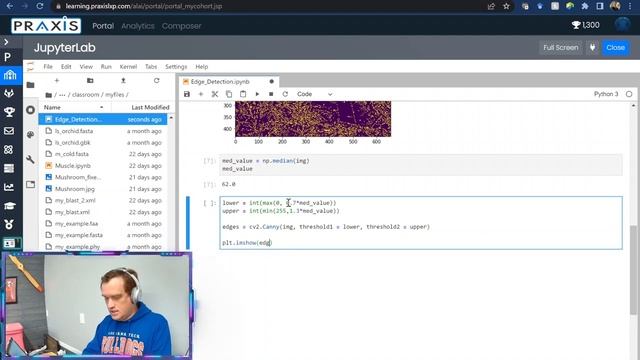Run the selected cell

[257, 94]
